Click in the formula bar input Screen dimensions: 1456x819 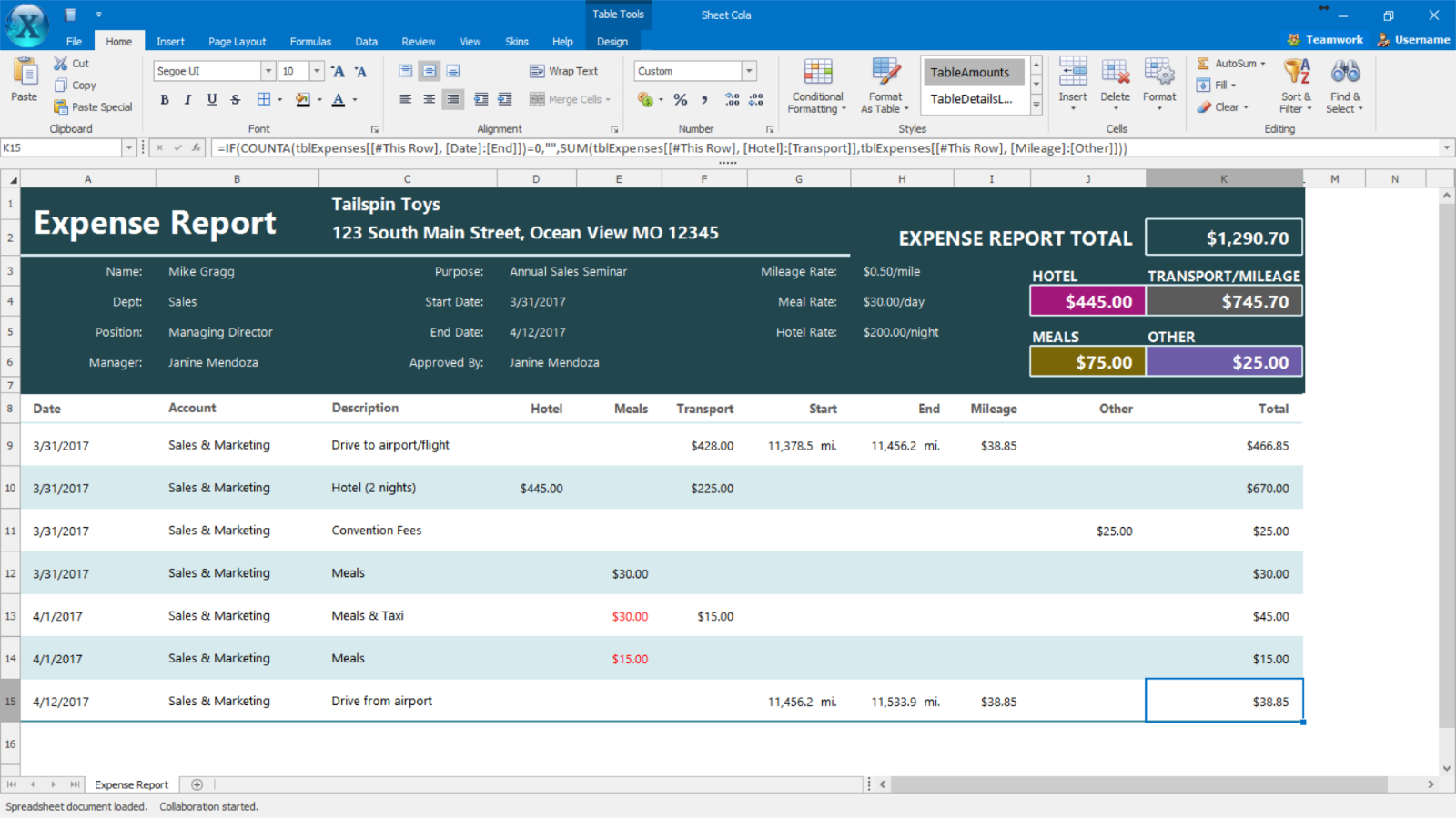click(x=825, y=147)
